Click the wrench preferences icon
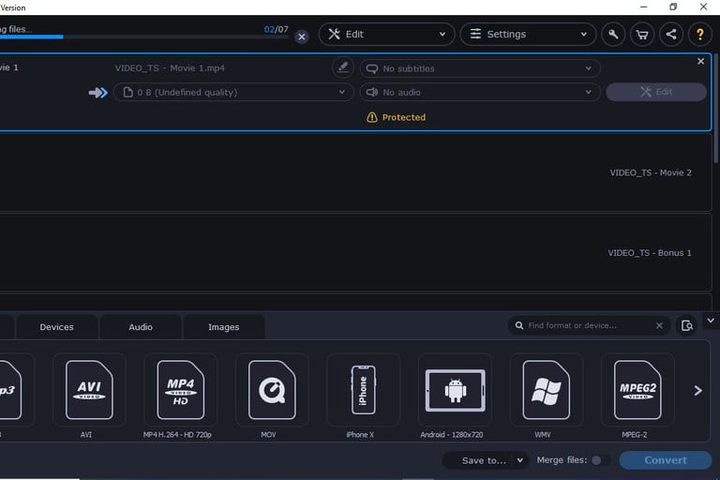720x480 pixels. tap(614, 34)
